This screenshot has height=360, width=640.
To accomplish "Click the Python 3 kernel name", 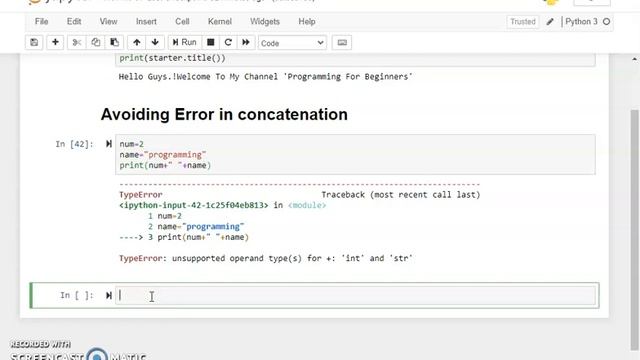I will 581,22.
